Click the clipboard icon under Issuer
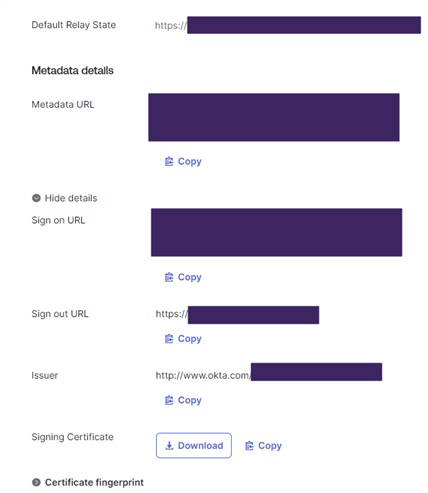This screenshot has height=493, width=428. [169, 400]
